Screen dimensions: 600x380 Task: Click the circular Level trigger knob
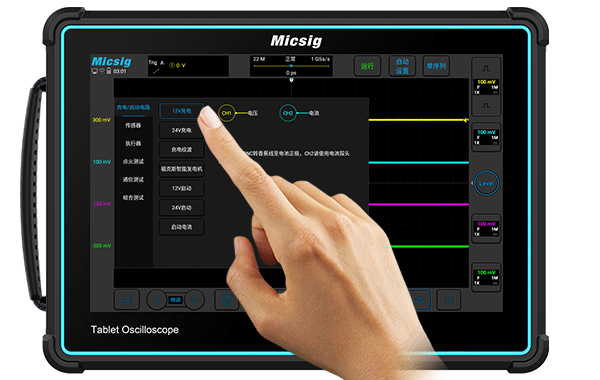486,183
